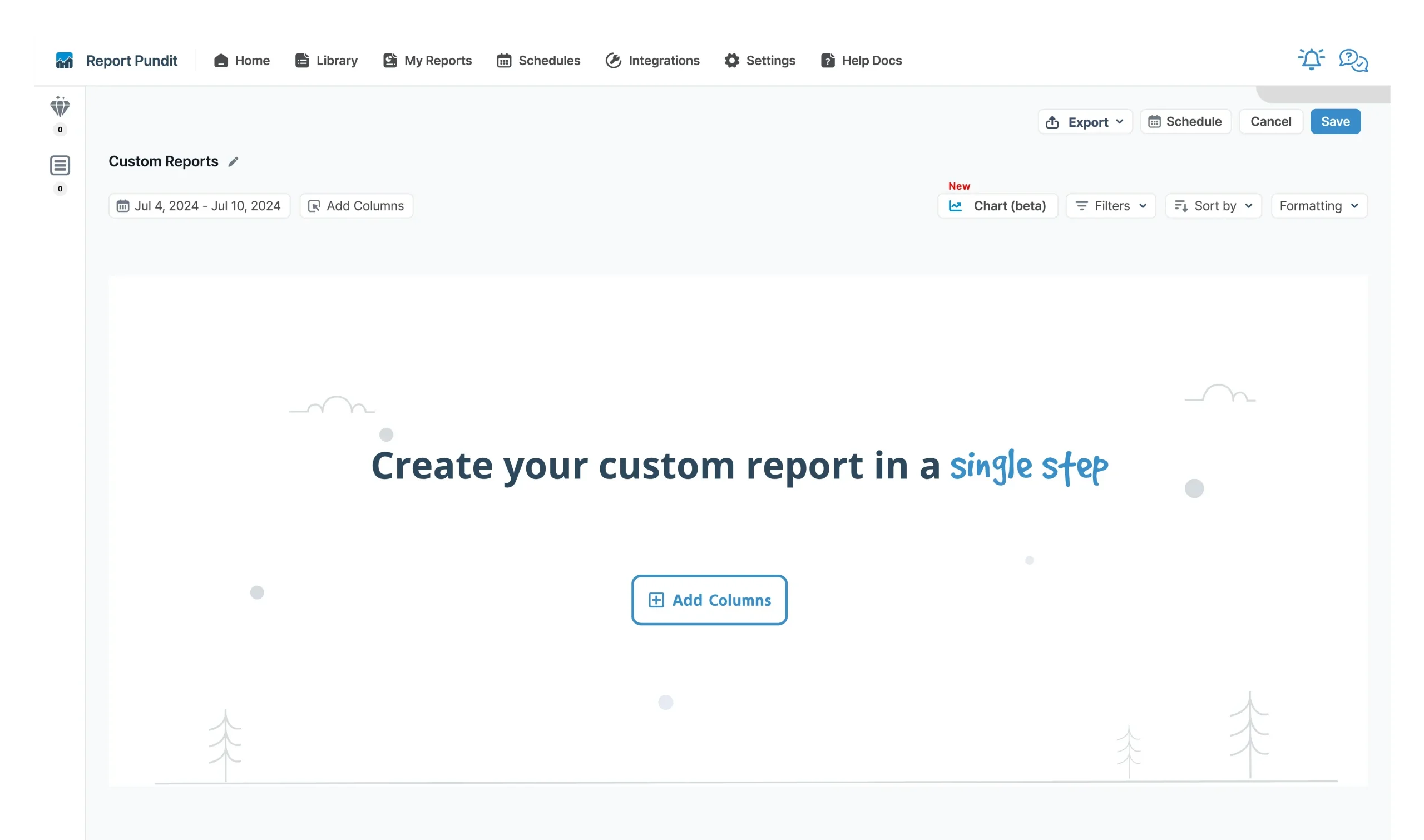This screenshot has height=840, width=1424.
Task: Save the current custom report
Action: pos(1335,121)
